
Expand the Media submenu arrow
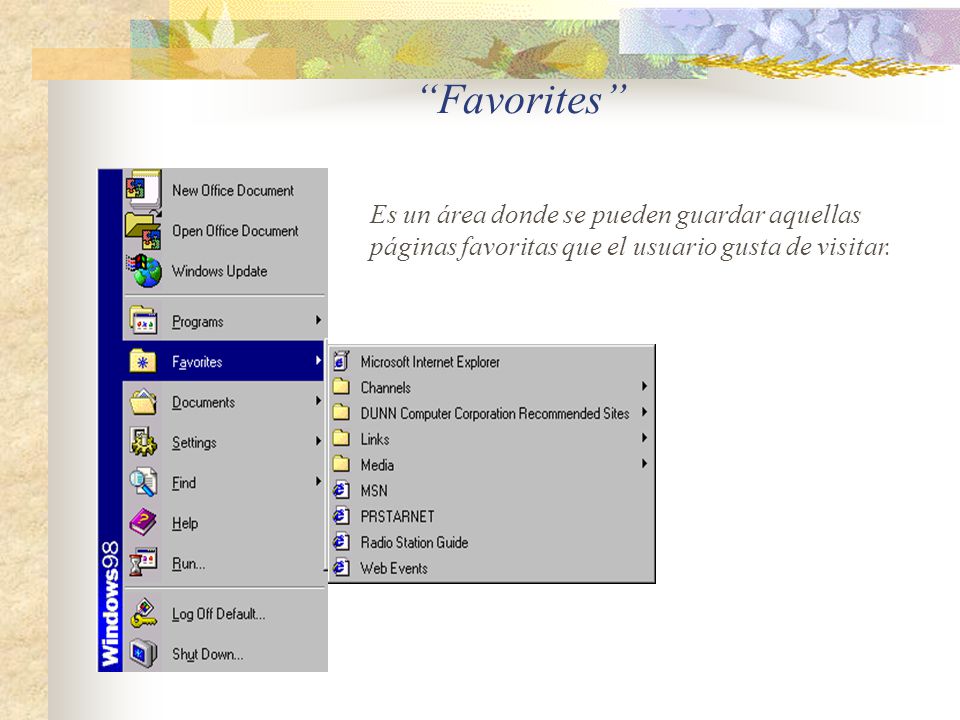(x=644, y=463)
